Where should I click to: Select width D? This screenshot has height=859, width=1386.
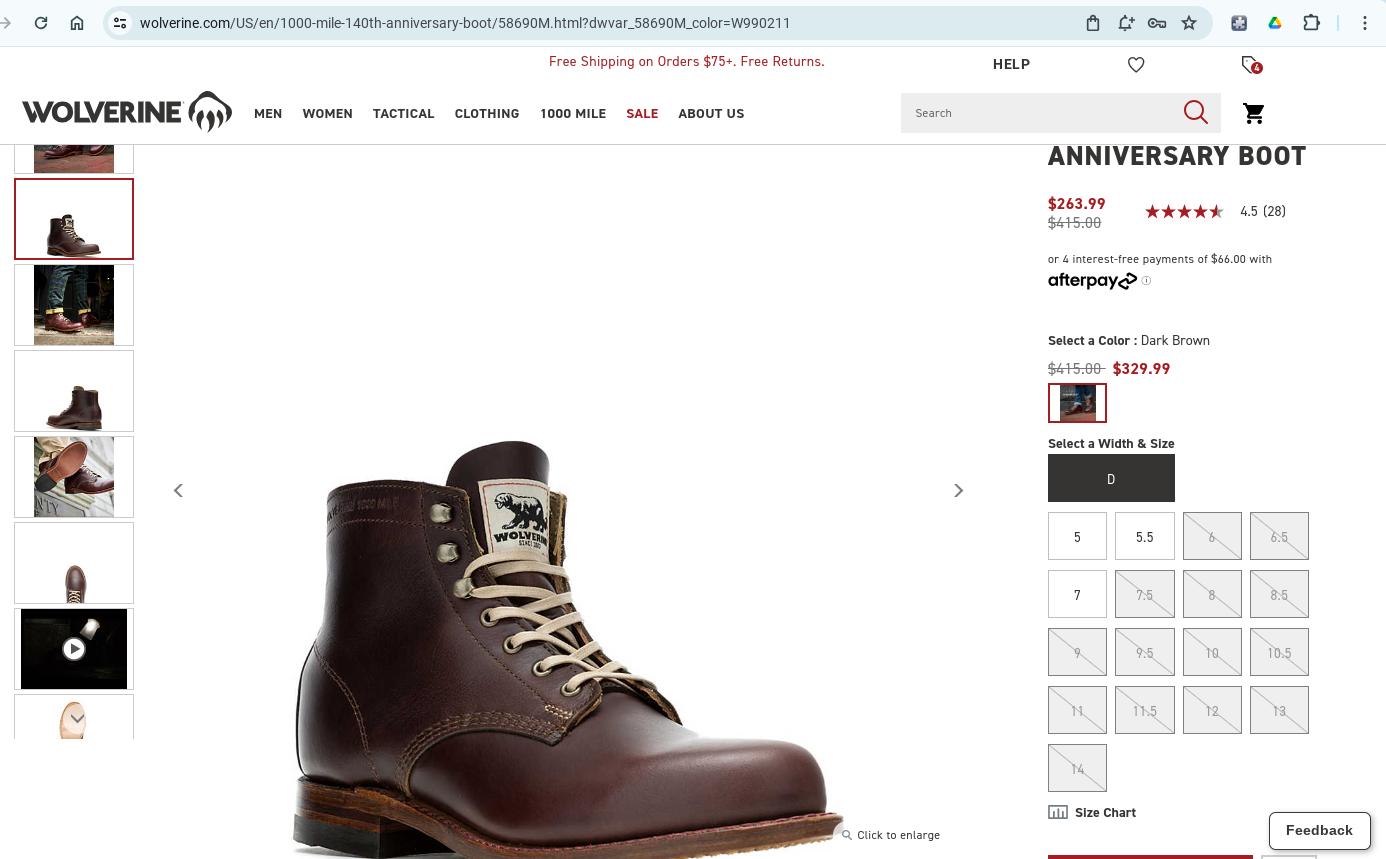click(1111, 479)
